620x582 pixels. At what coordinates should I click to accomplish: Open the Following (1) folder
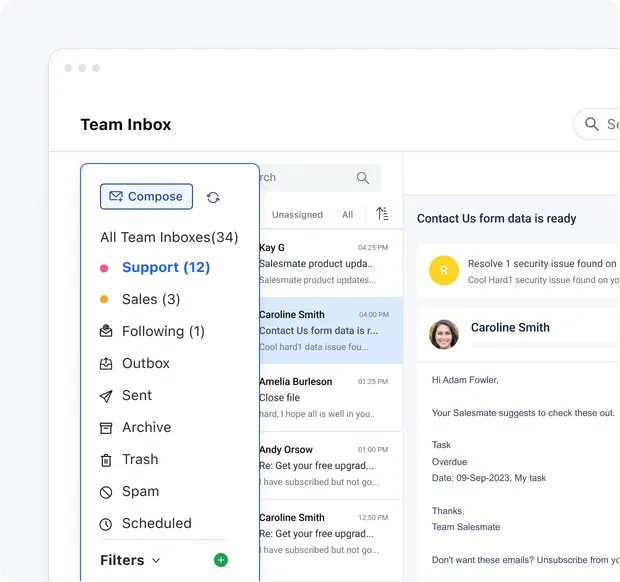[x=163, y=331]
